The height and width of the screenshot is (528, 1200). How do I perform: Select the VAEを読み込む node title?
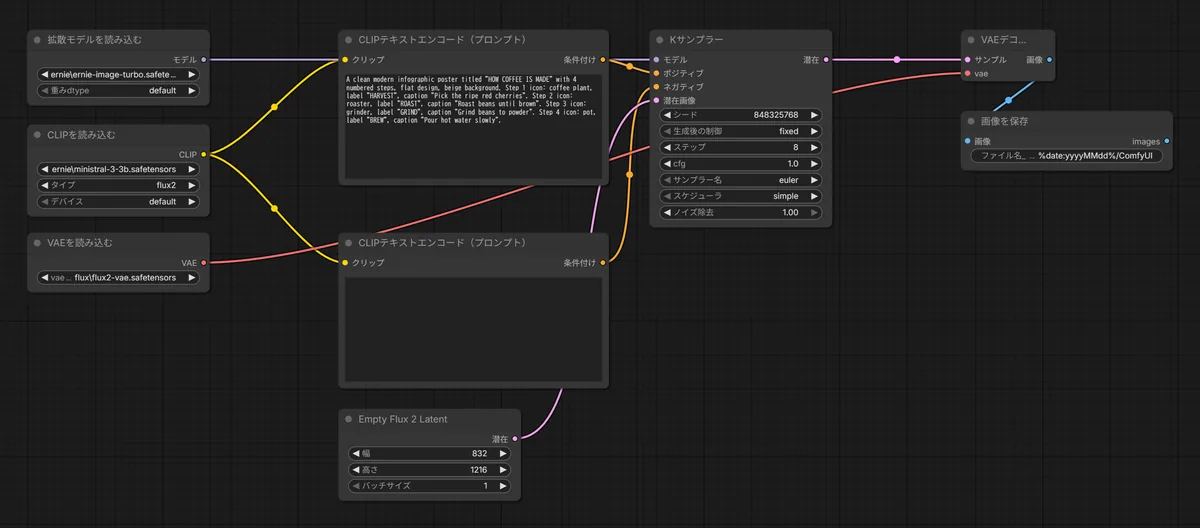[x=80, y=243]
